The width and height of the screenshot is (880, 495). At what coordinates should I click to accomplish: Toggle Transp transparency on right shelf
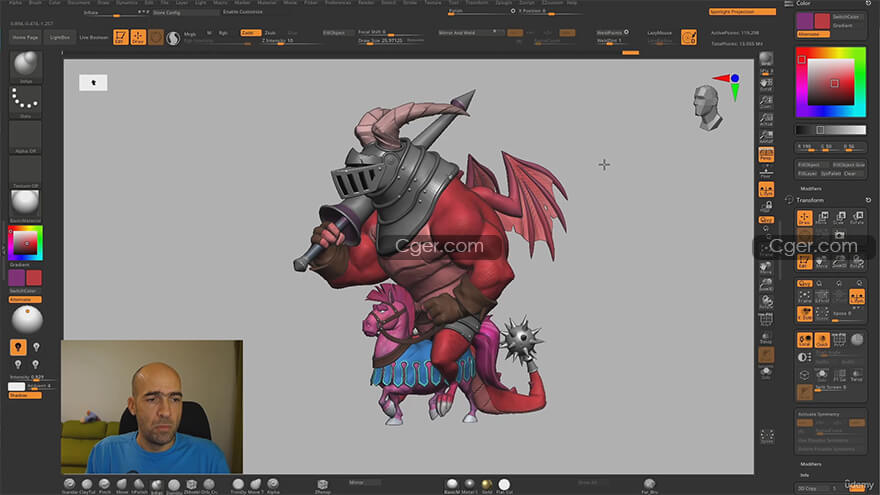pyautogui.click(x=766, y=338)
